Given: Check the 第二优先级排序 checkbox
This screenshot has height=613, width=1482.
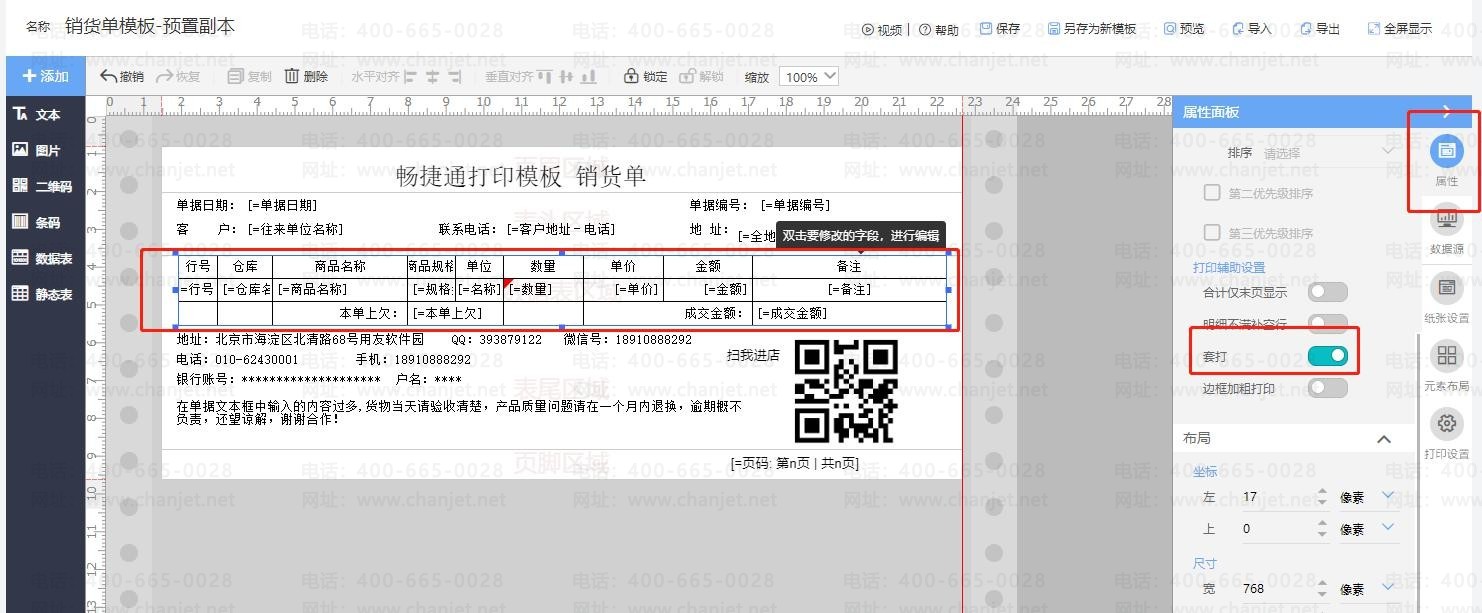Looking at the screenshot, I should coord(1212,193).
